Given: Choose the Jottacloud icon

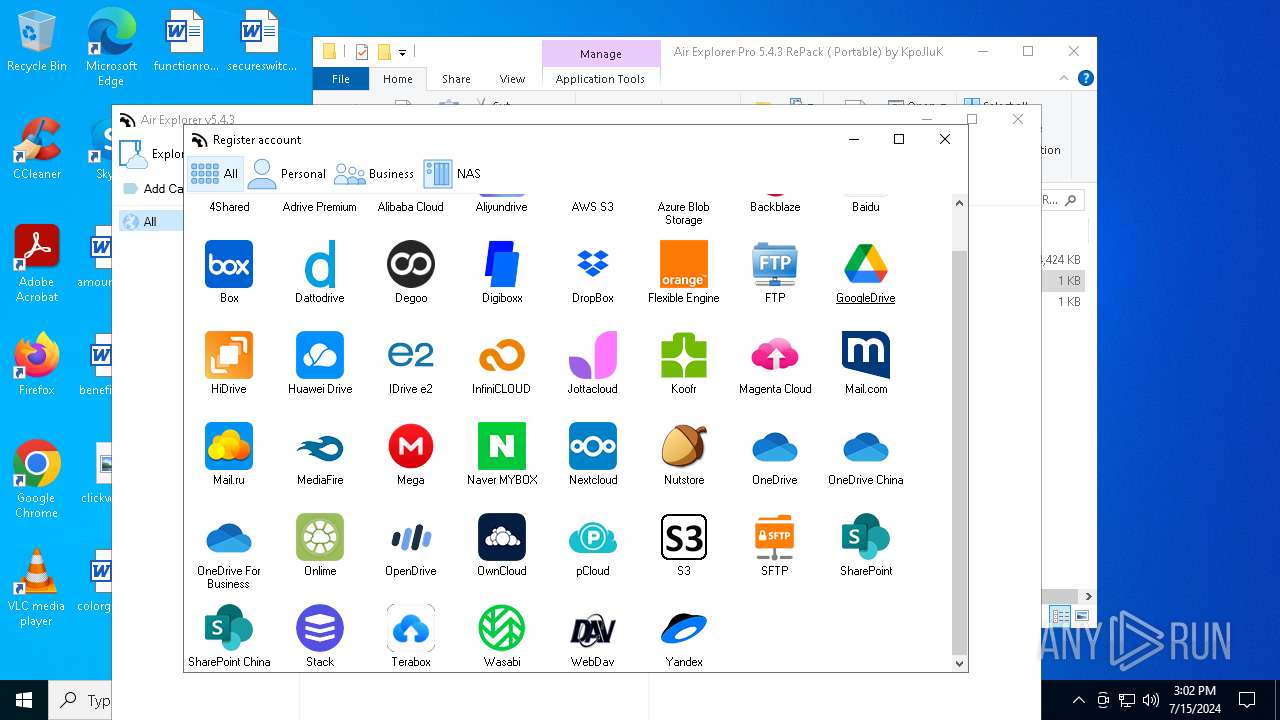Looking at the screenshot, I should coord(593,355).
